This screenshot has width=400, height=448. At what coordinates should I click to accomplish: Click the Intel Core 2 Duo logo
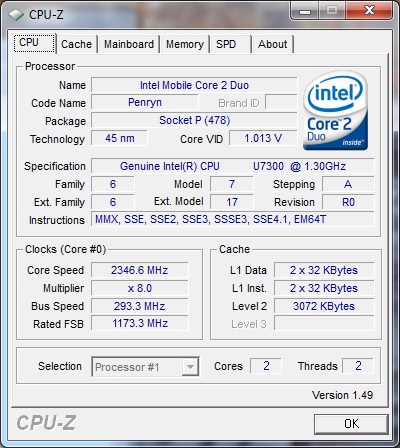pyautogui.click(x=336, y=110)
